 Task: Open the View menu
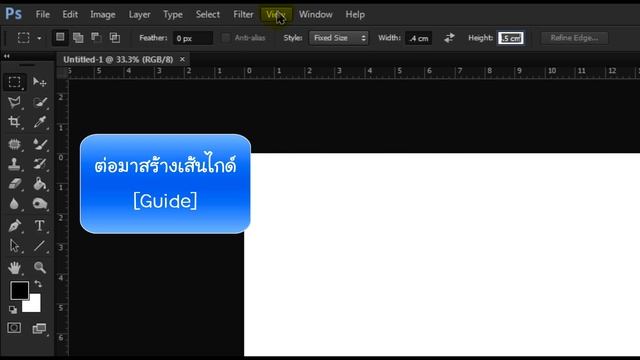(x=276, y=15)
